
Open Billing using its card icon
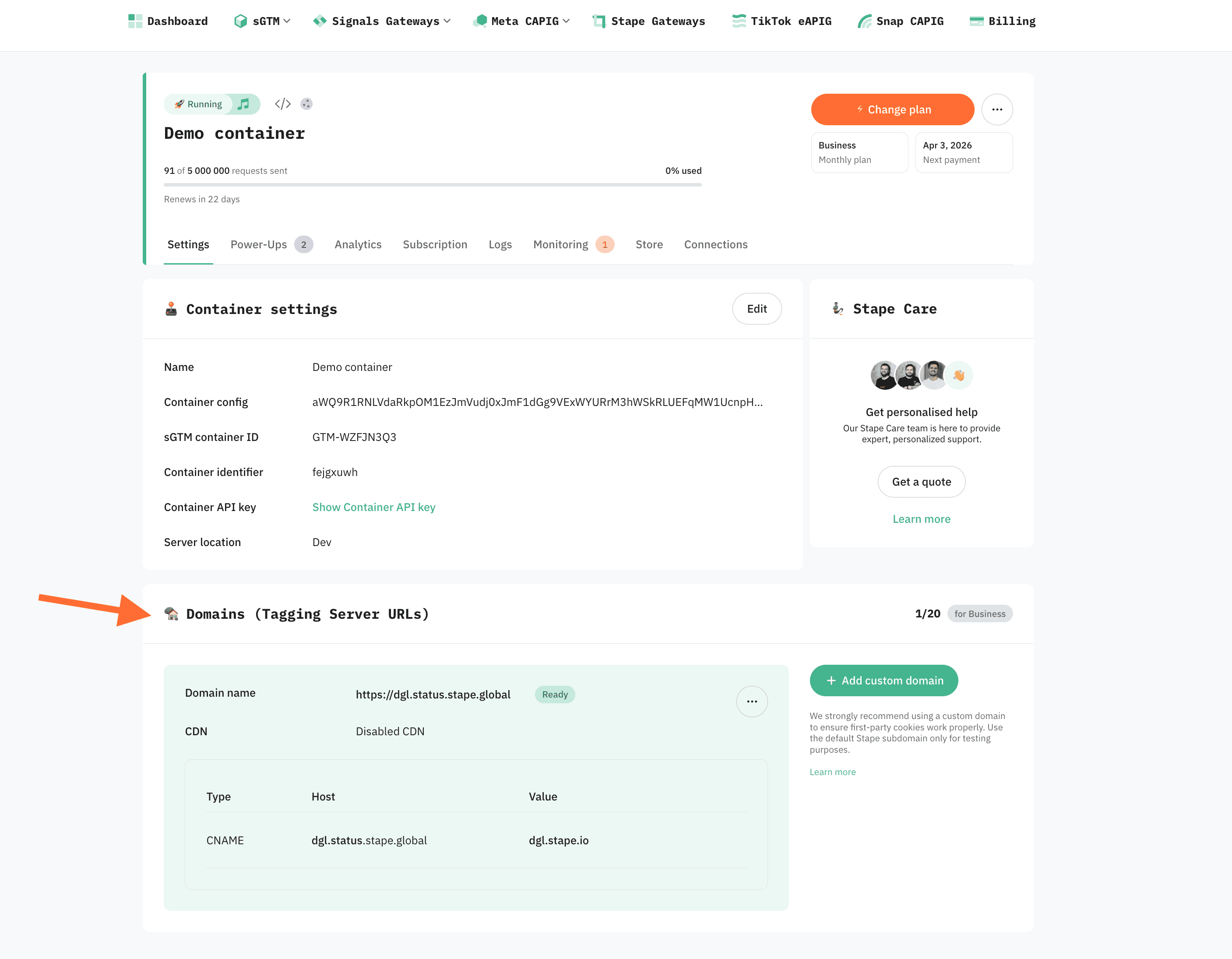tap(976, 21)
